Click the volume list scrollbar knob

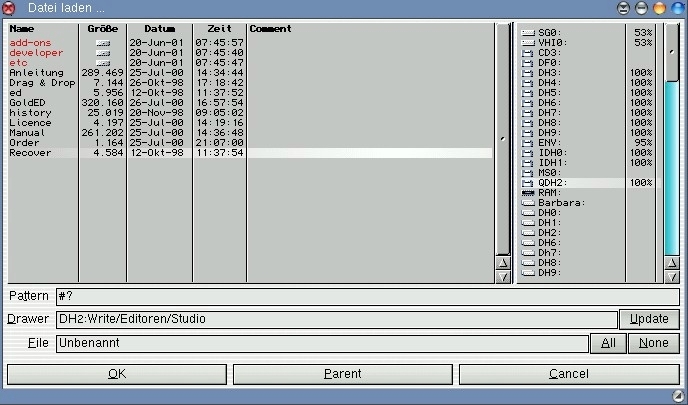(x=672, y=52)
